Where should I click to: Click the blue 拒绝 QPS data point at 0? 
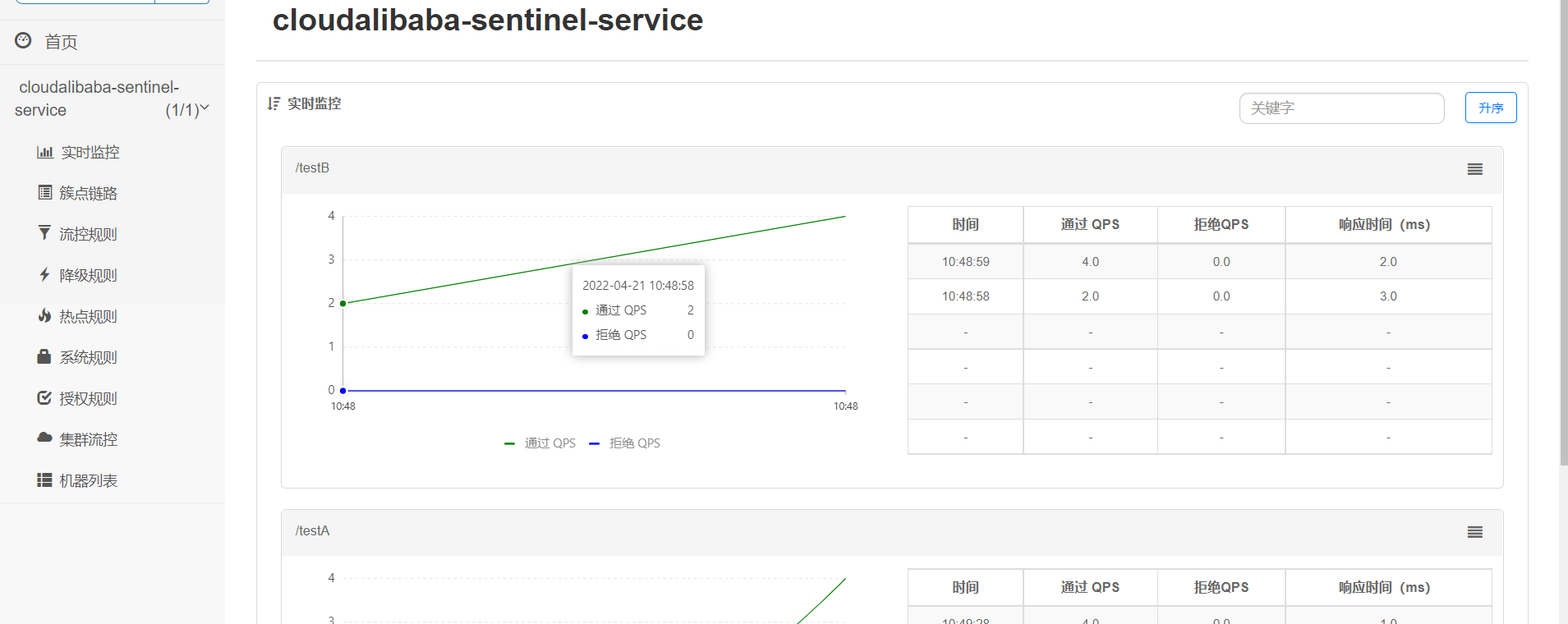[343, 391]
